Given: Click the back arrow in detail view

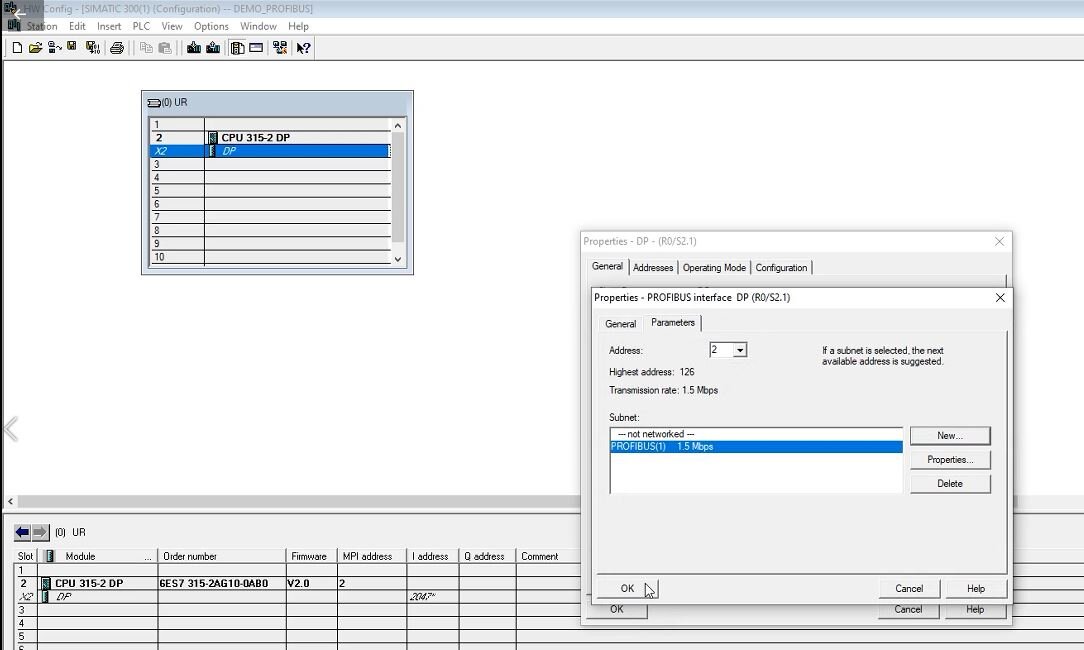Looking at the screenshot, I should (22, 532).
